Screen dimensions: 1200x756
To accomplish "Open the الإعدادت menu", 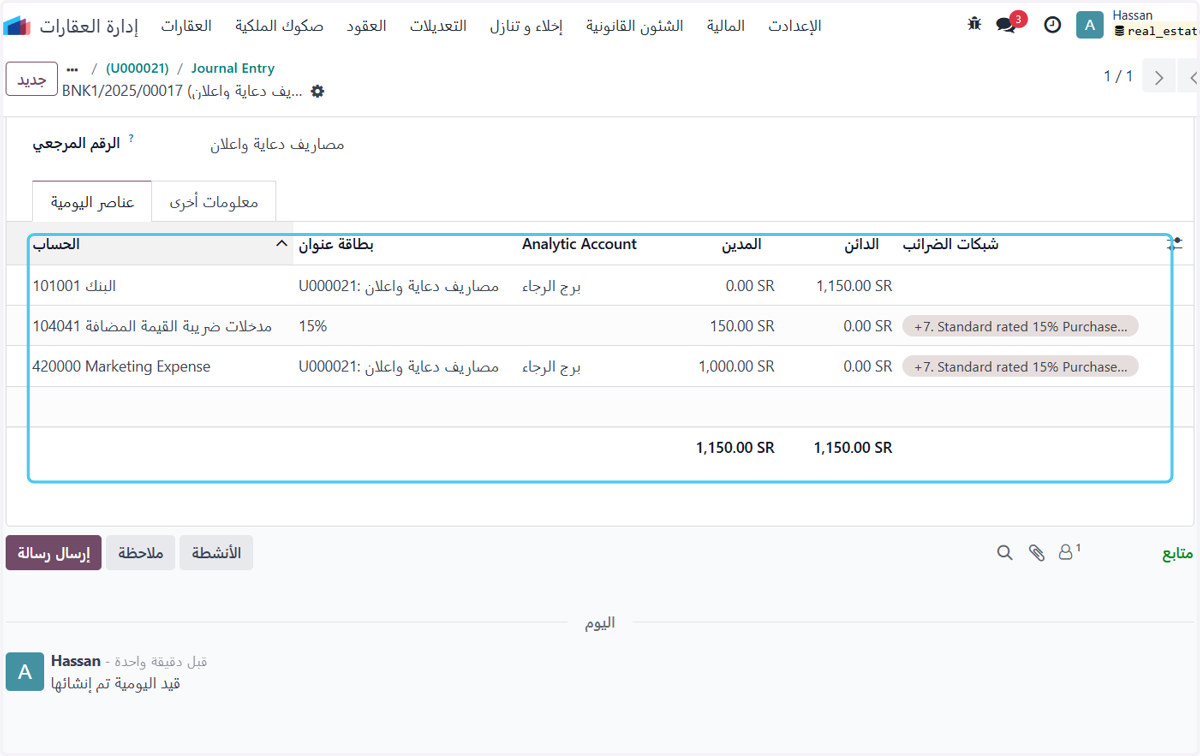I will tap(795, 26).
